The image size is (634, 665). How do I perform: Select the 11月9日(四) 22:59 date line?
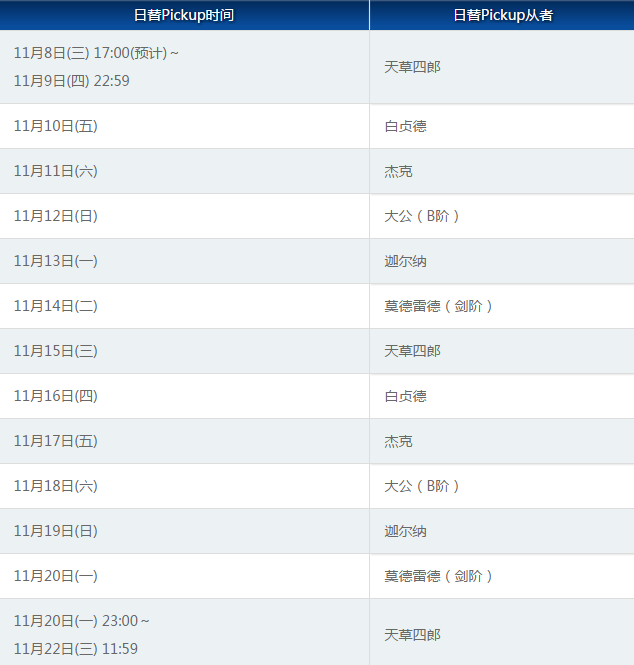(72, 81)
